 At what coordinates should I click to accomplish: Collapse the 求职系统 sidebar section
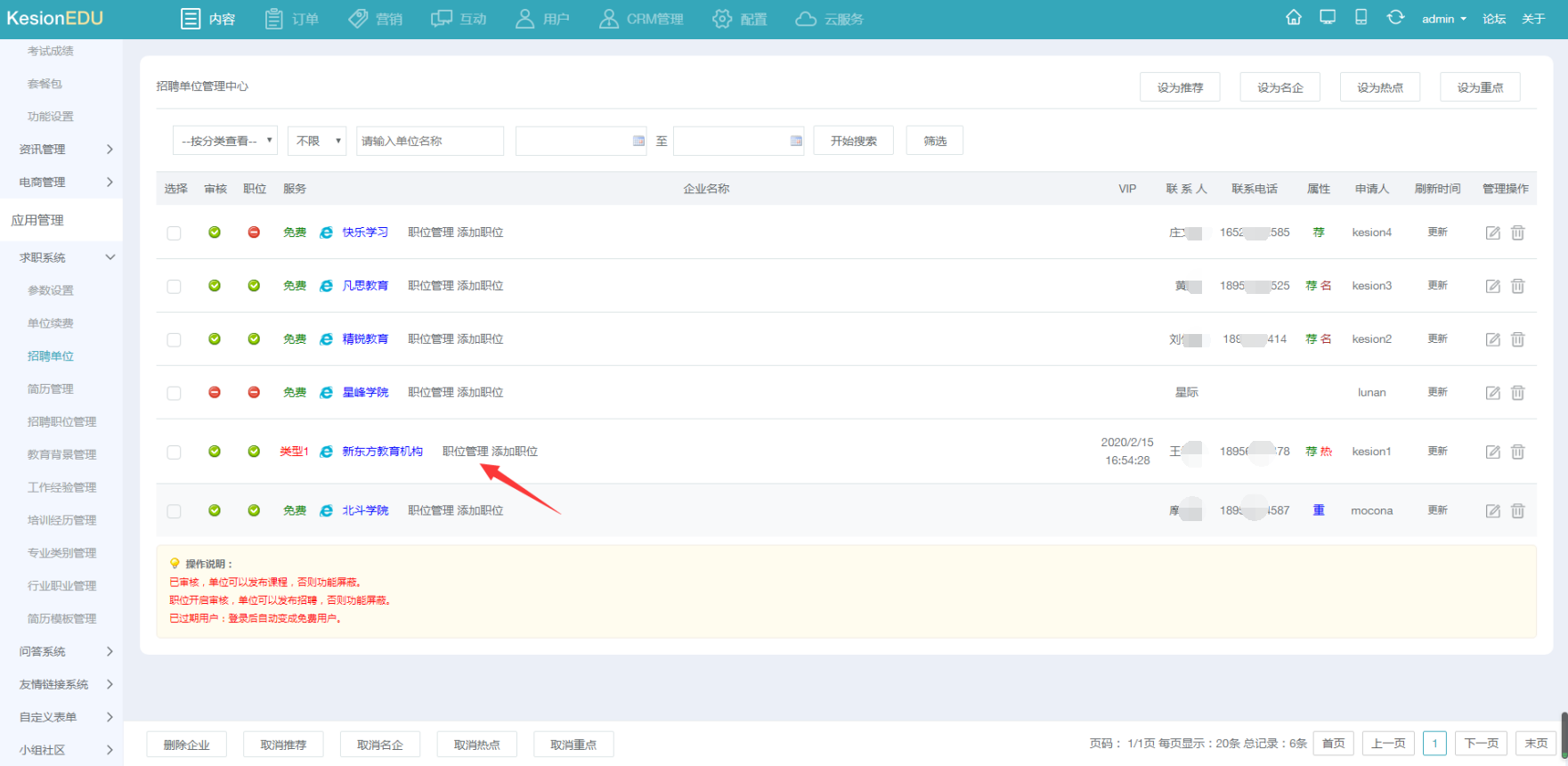pos(61,257)
